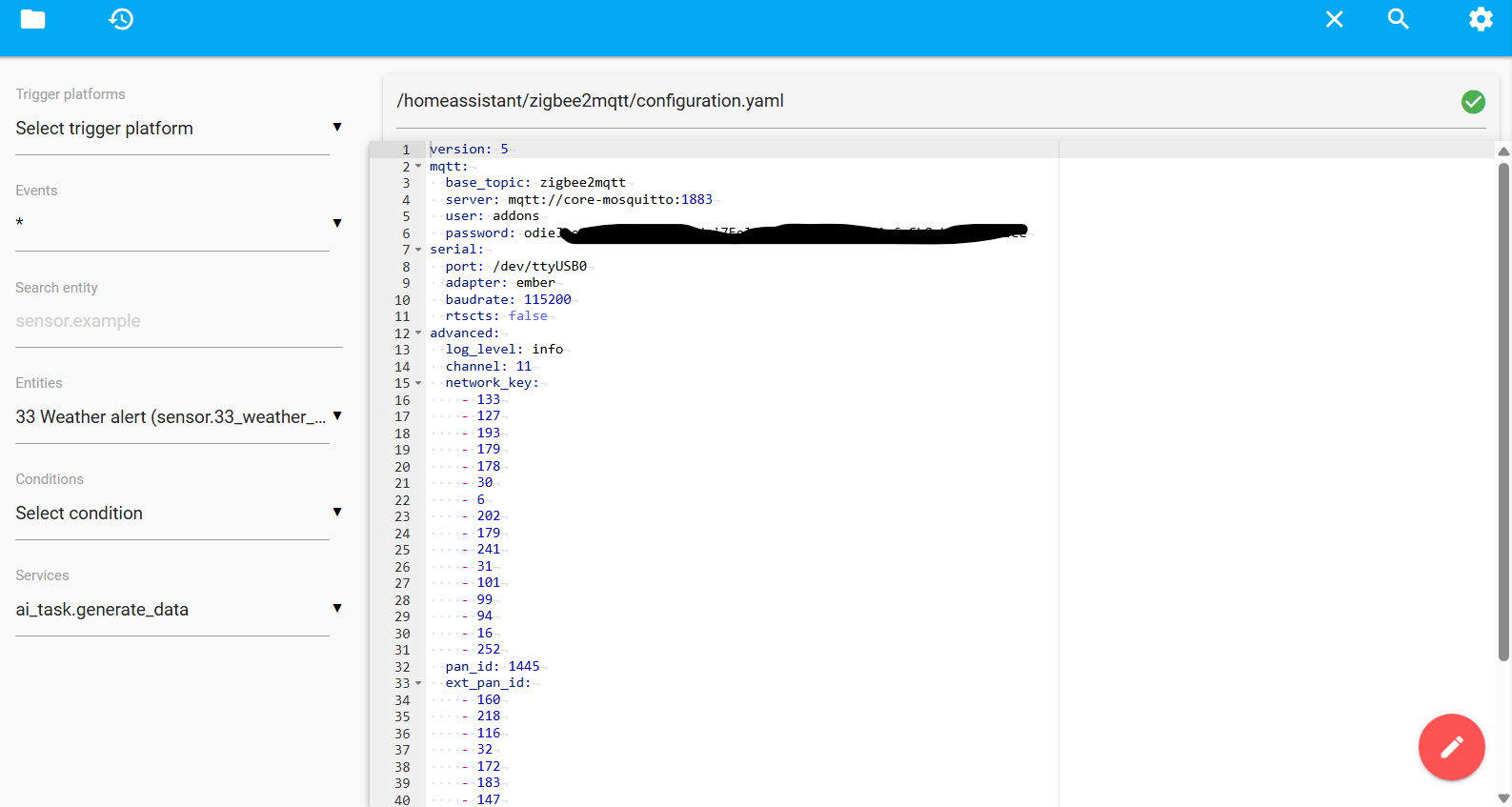
Task: Open the file browser folder icon
Action: [32, 19]
